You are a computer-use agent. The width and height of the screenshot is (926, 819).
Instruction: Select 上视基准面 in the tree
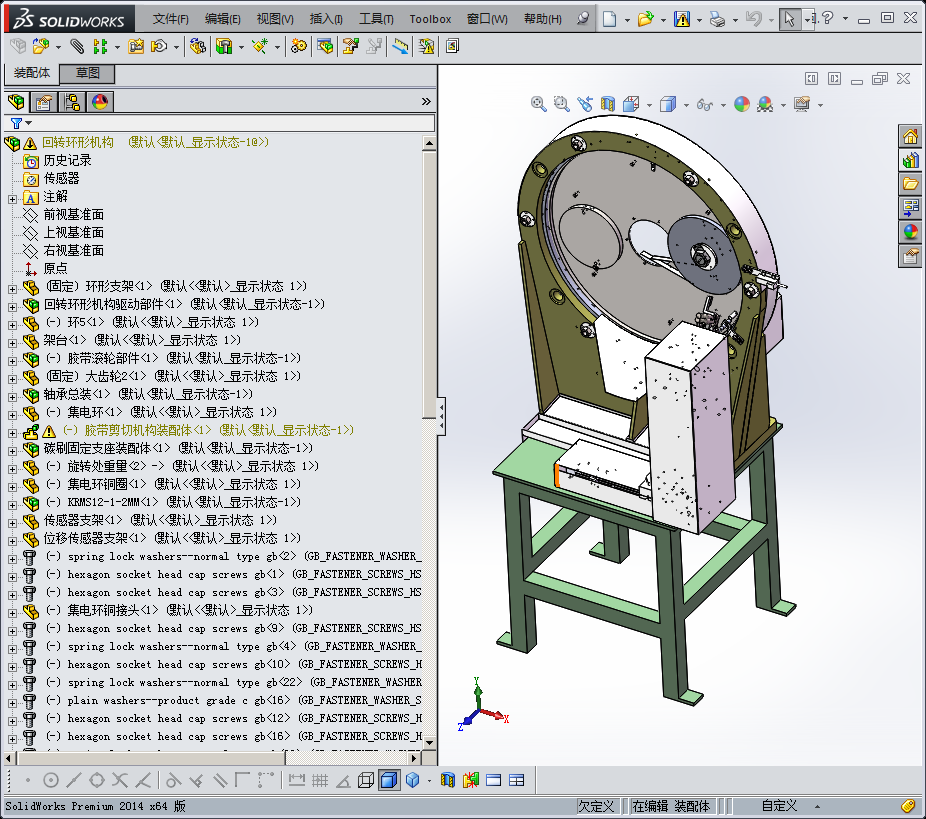[73, 232]
